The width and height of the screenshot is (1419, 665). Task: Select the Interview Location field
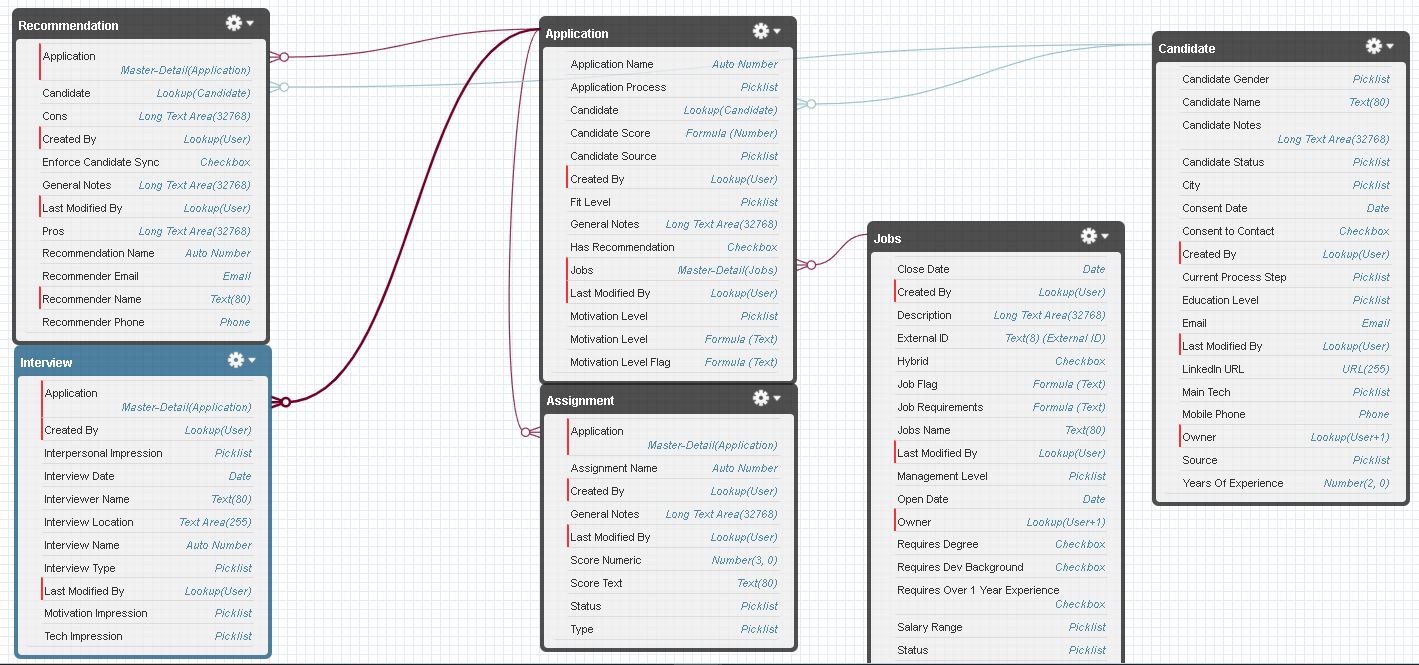(89, 522)
